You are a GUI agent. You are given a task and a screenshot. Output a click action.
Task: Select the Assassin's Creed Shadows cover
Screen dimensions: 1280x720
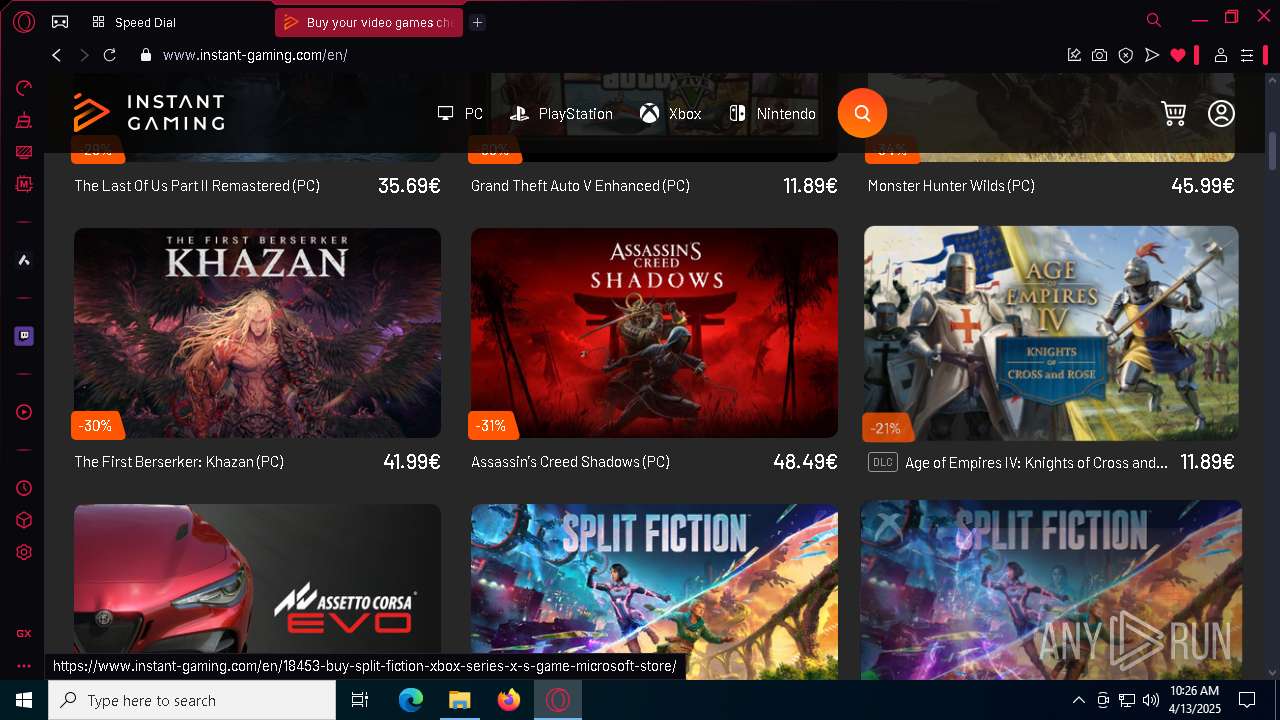[x=654, y=333]
